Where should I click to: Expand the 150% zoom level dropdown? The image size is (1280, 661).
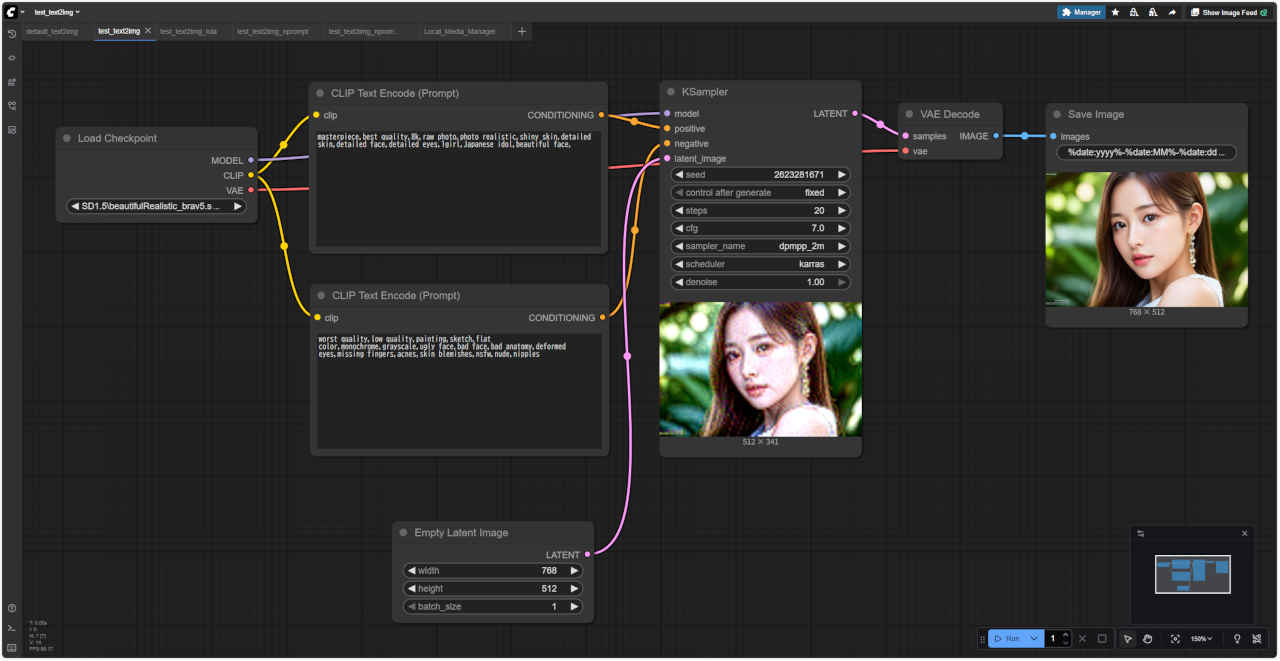pyautogui.click(x=1201, y=639)
